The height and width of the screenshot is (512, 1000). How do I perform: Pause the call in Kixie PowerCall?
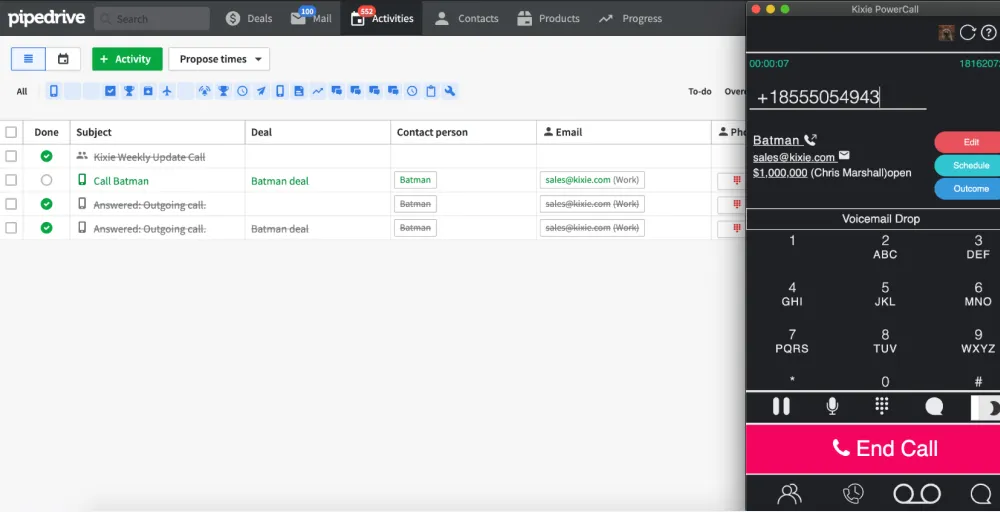click(x=781, y=406)
